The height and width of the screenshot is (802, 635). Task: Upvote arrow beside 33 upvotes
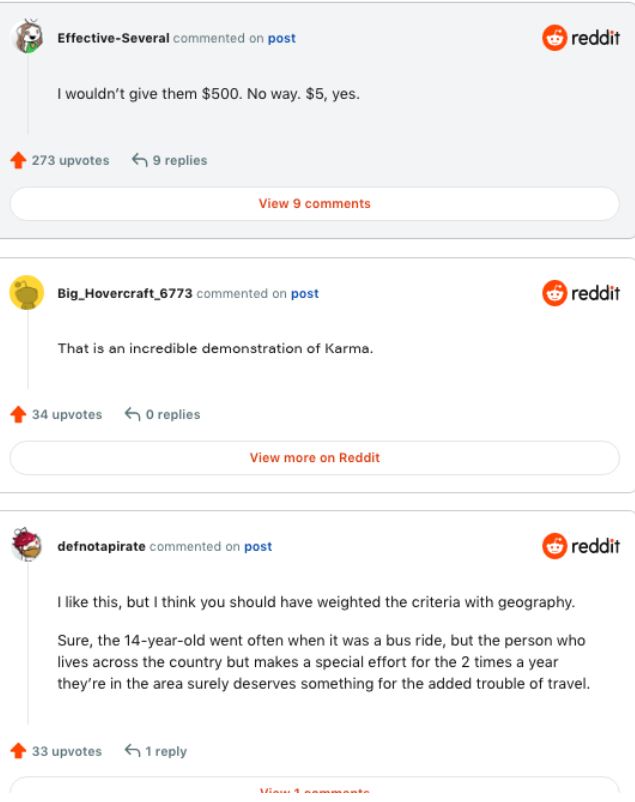click(x=18, y=751)
